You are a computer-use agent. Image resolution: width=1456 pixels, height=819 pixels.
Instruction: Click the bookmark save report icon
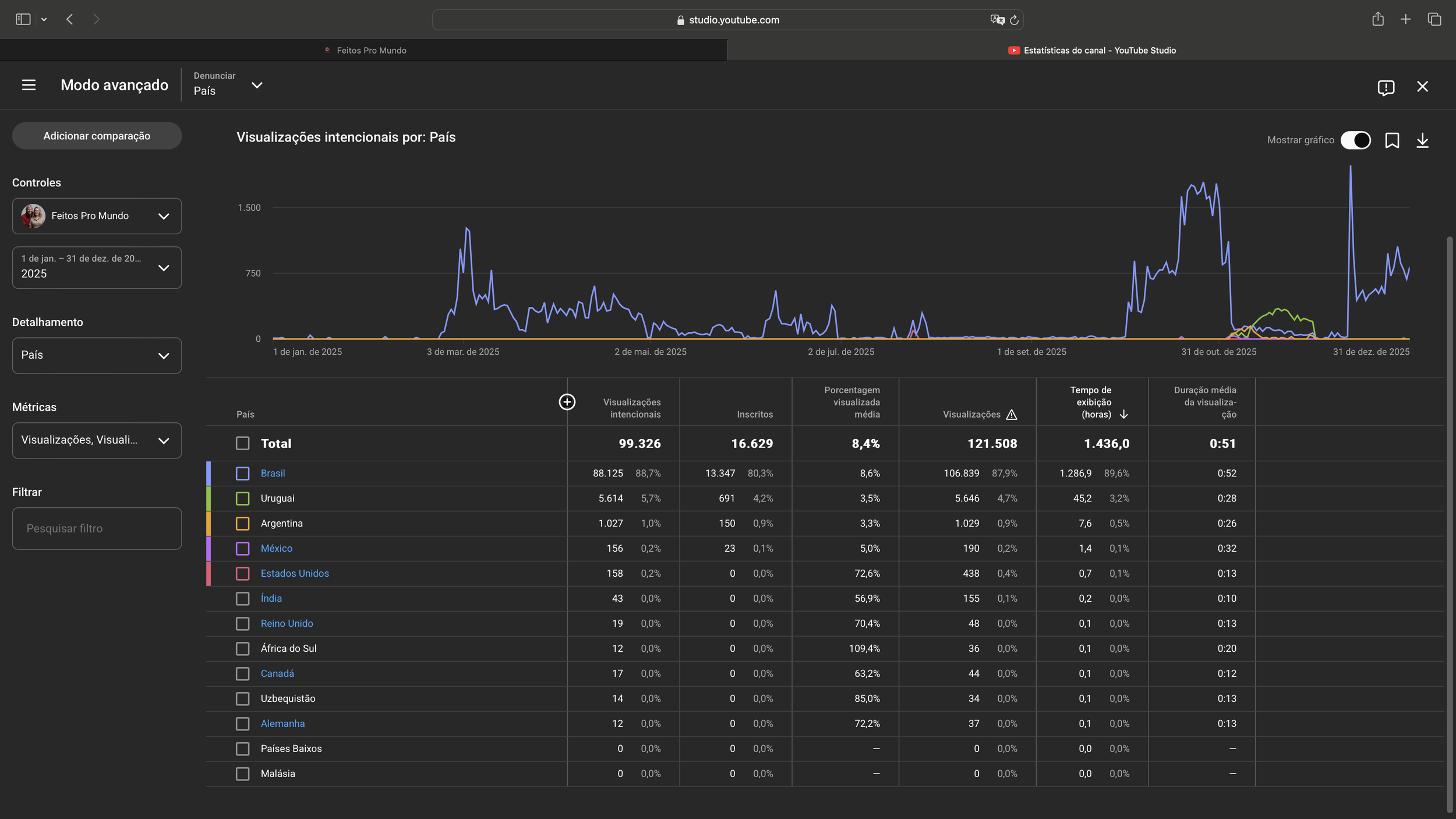coord(1392,140)
